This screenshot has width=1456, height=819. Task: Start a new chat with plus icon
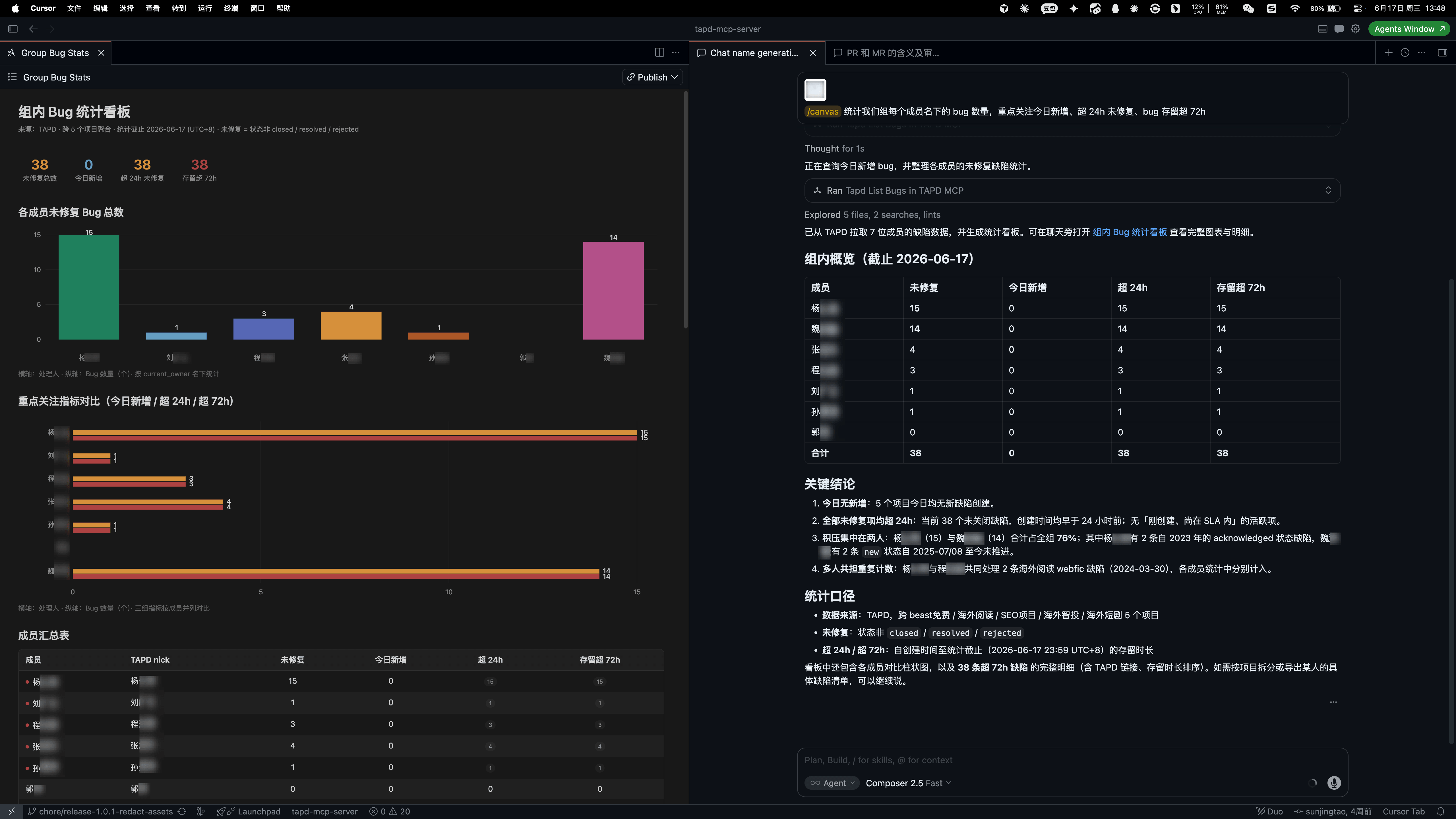1389,53
